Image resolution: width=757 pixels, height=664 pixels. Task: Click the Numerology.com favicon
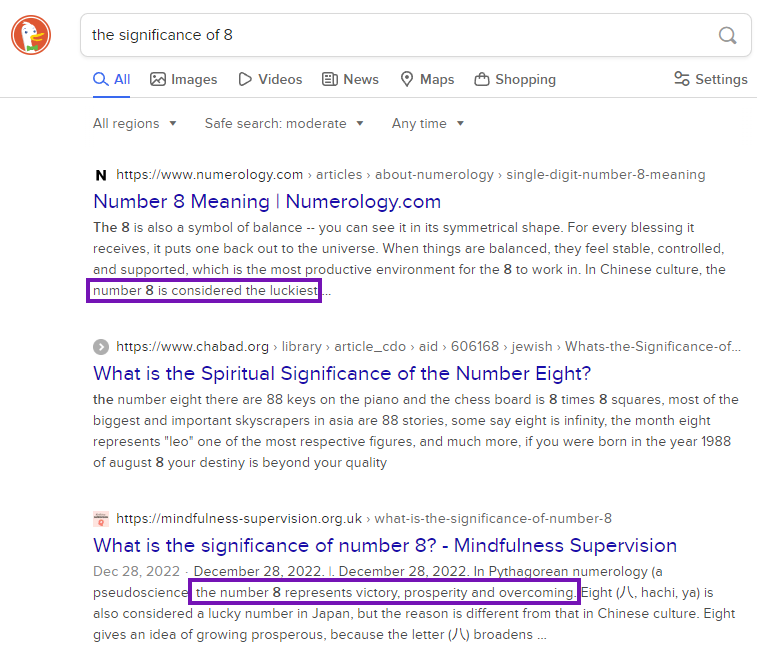click(x=101, y=175)
